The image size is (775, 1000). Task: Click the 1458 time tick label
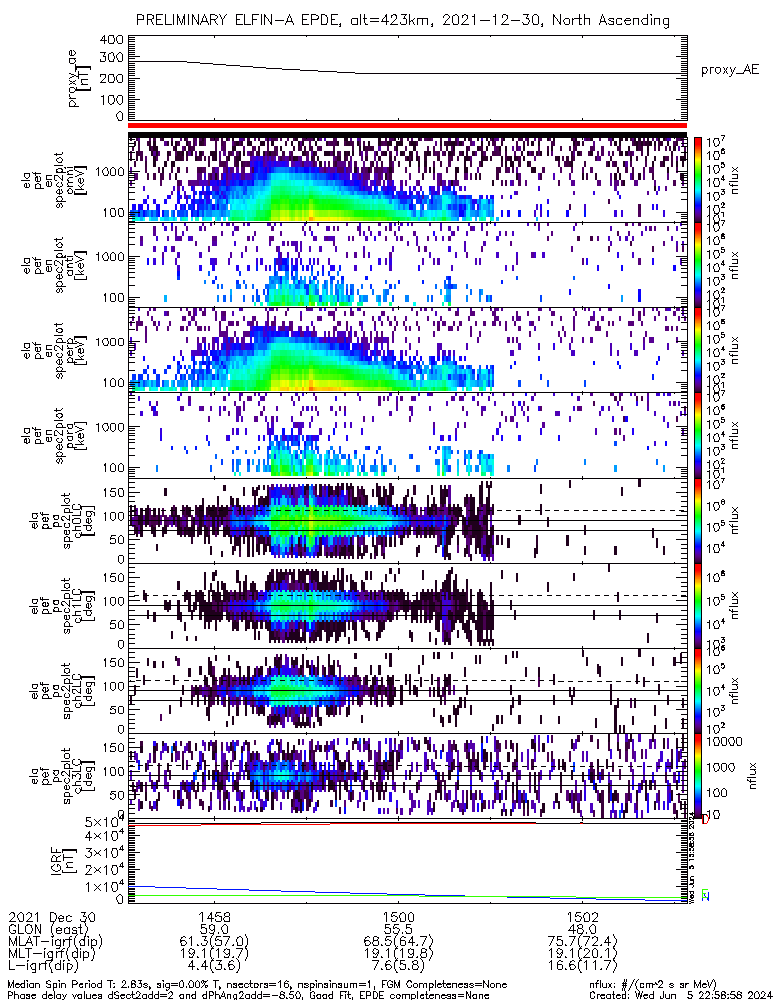click(214, 917)
